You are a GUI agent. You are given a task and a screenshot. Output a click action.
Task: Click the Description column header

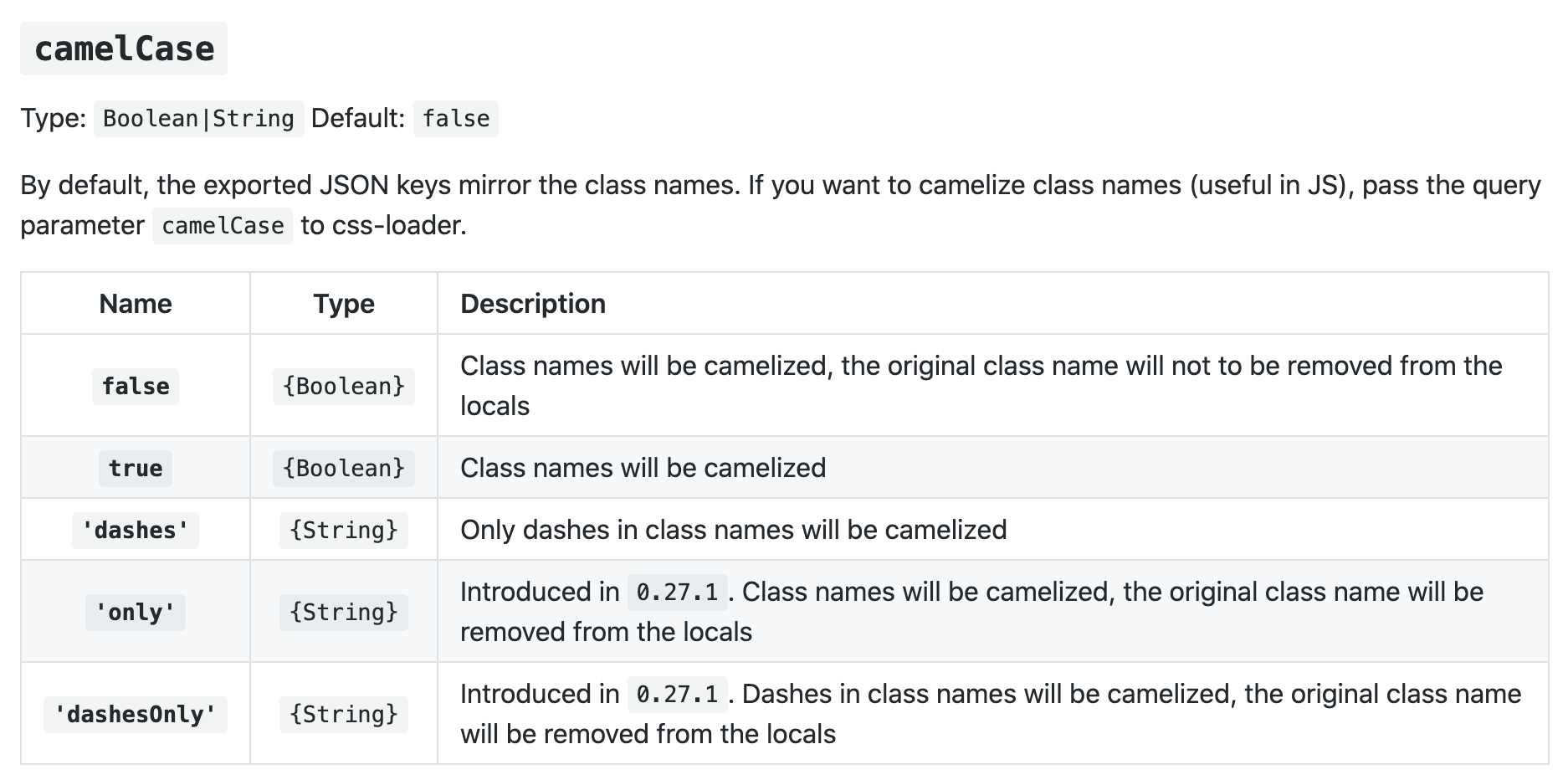[x=533, y=304]
